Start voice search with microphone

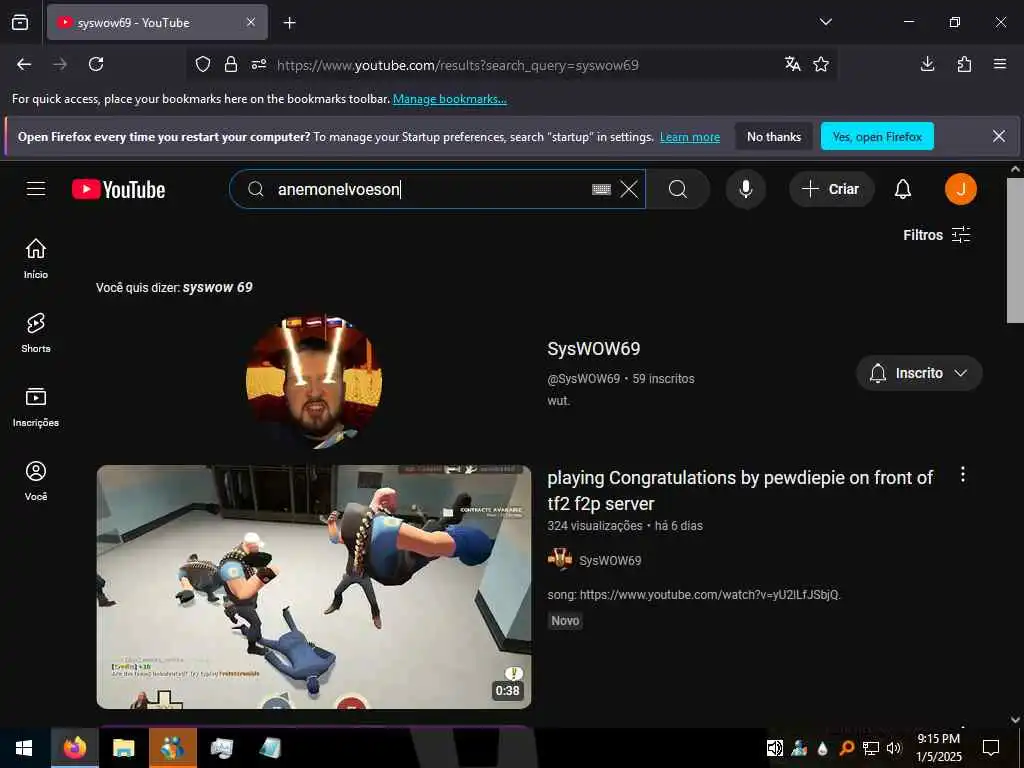pyautogui.click(x=745, y=189)
